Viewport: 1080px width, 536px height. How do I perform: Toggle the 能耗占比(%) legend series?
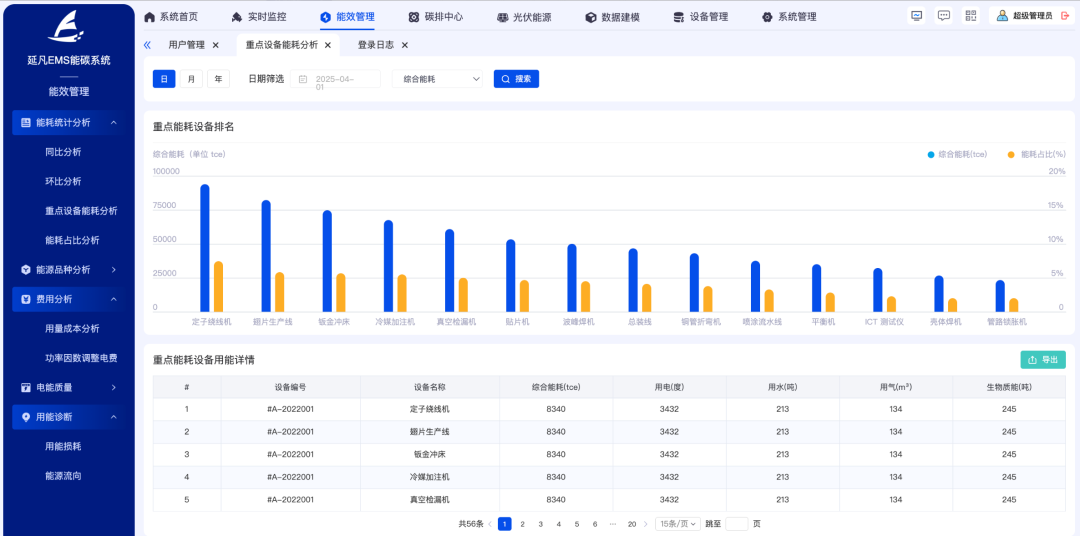coord(1036,155)
